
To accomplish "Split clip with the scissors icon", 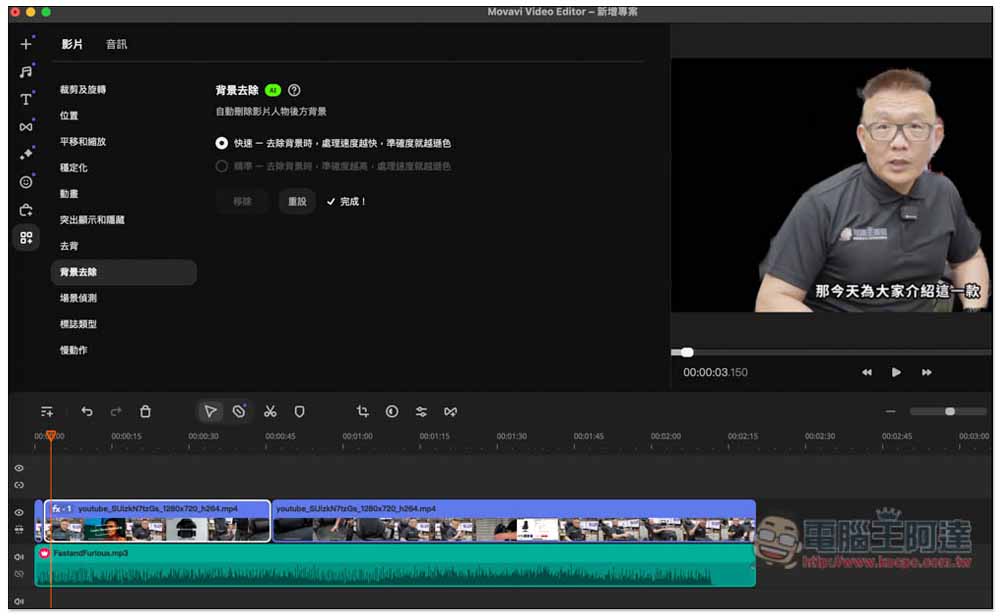I will (270, 412).
